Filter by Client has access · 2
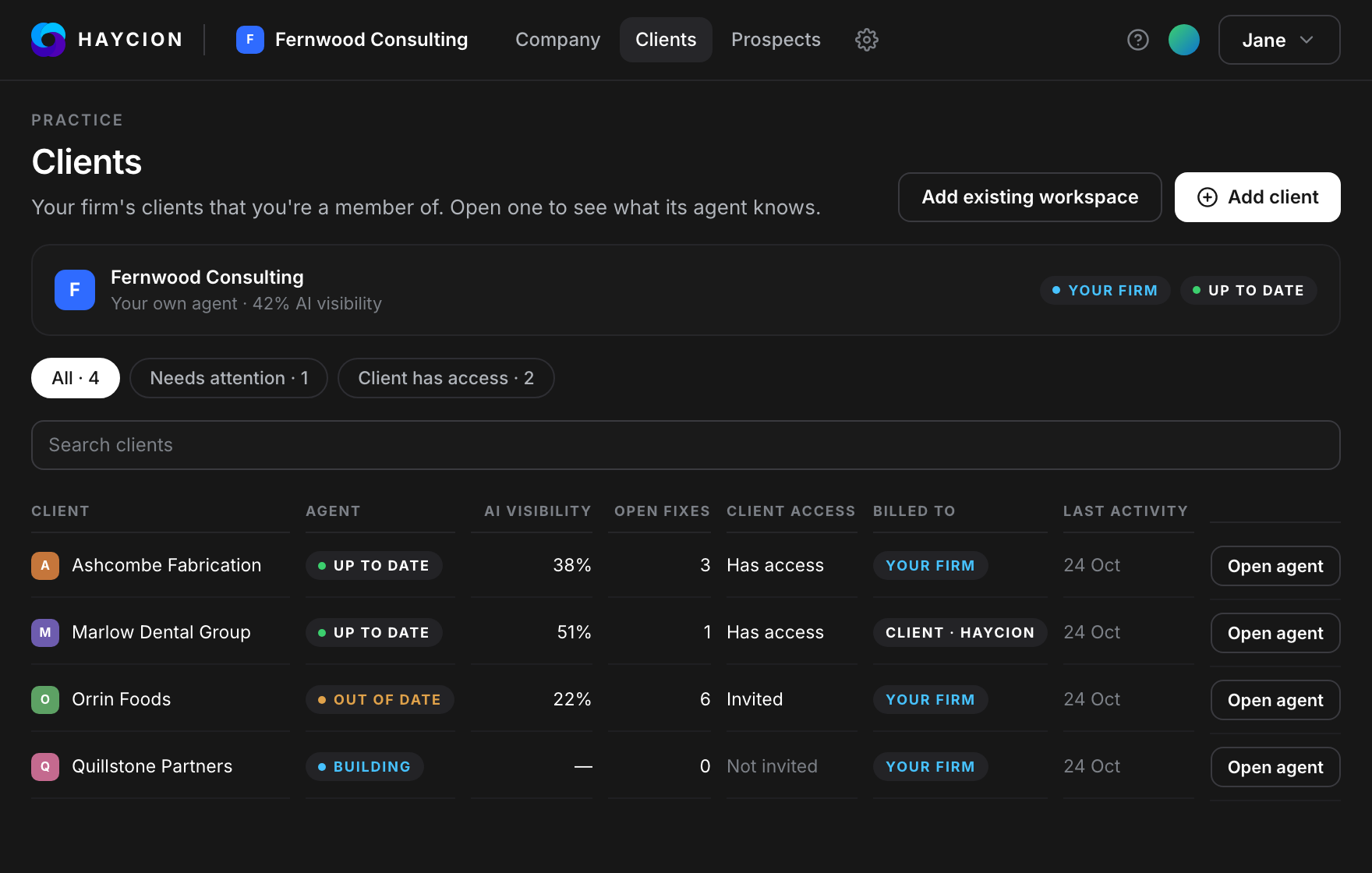Screen dimensions: 1372x873 pos(446,378)
